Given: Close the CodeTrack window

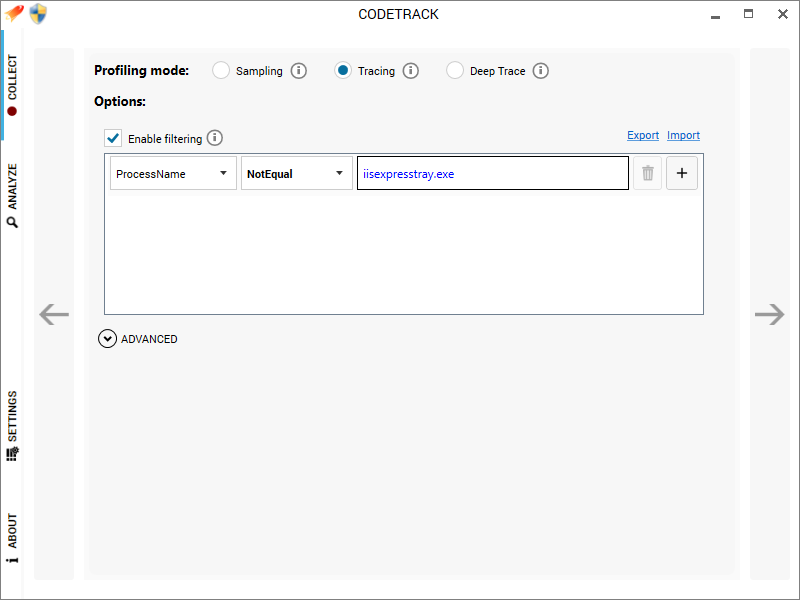Looking at the screenshot, I should (x=783, y=14).
